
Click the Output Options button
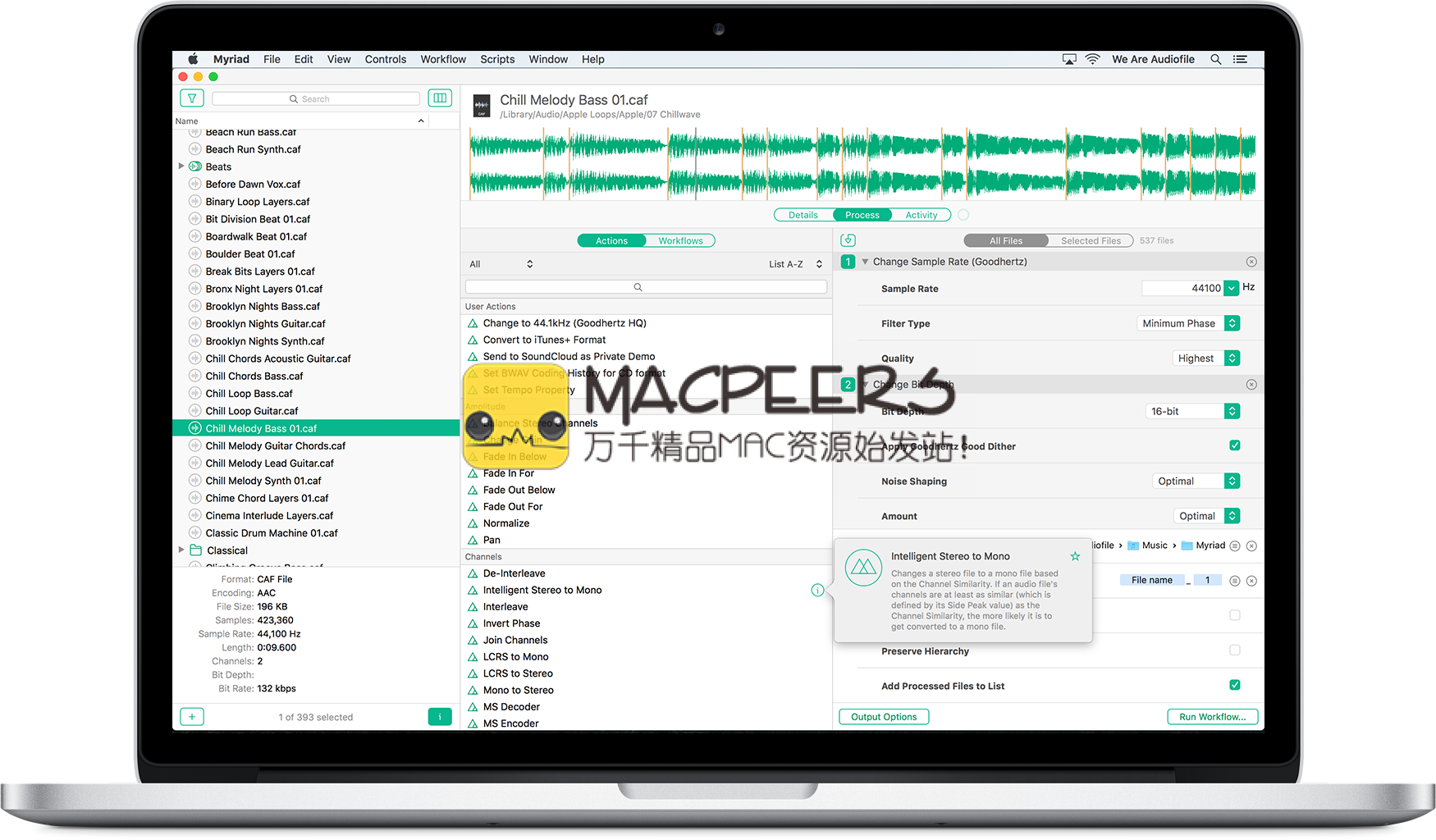click(x=884, y=717)
